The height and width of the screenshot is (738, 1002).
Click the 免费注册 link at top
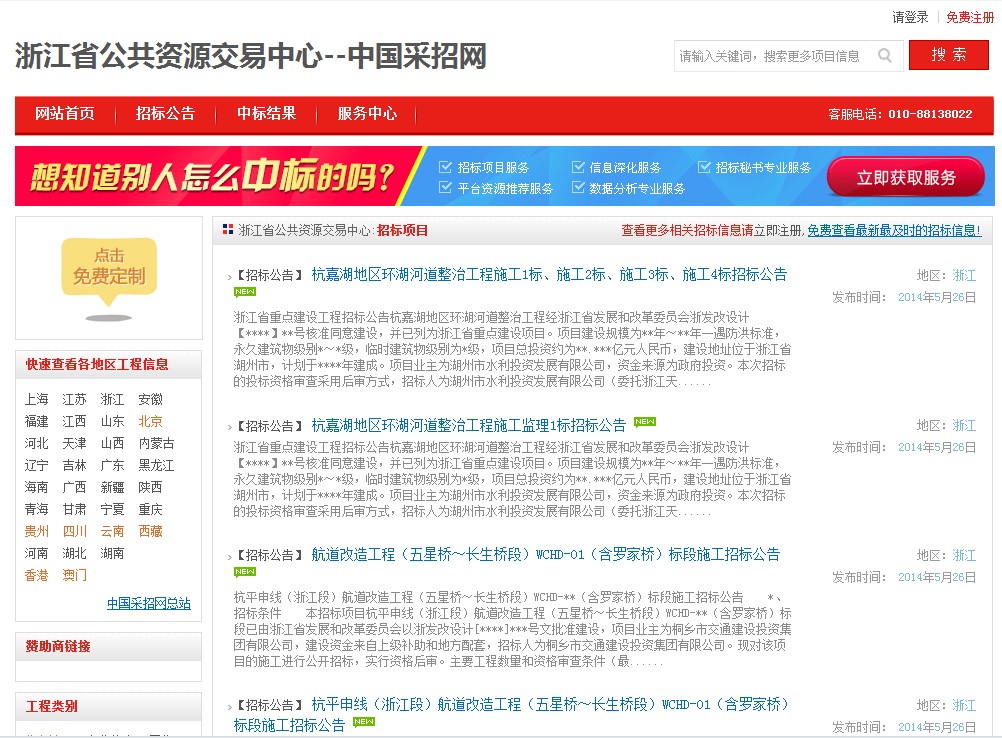coord(969,17)
